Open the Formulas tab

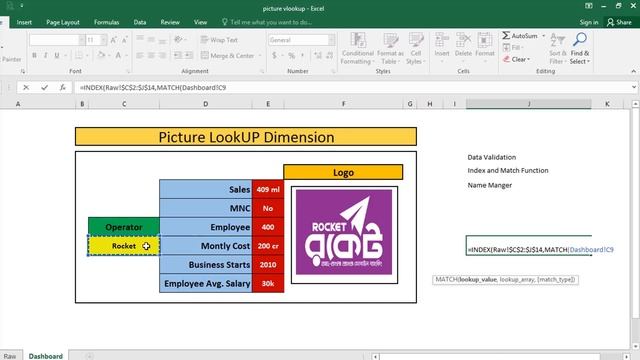coord(107,22)
